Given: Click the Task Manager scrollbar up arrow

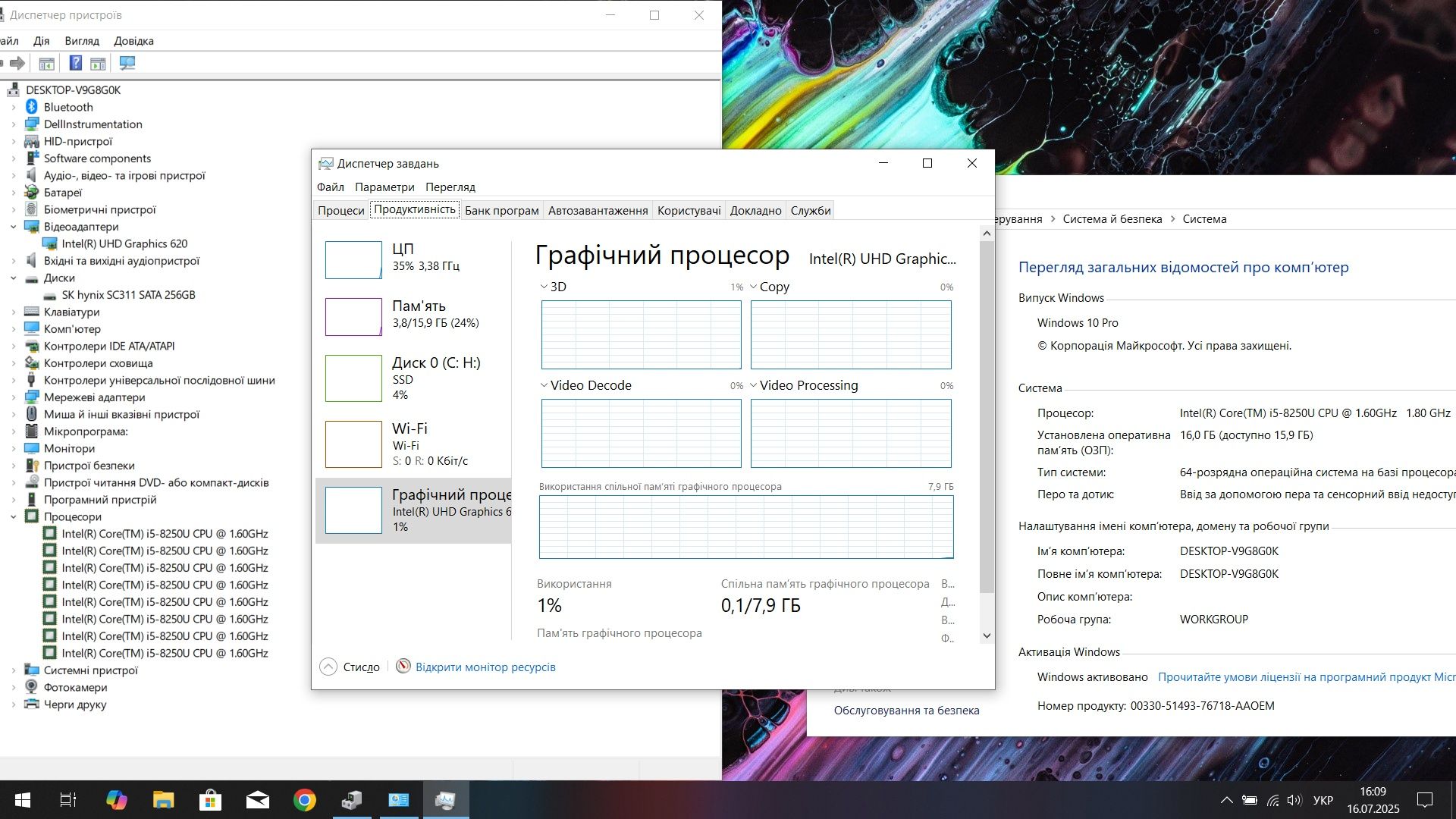Looking at the screenshot, I should click(987, 233).
